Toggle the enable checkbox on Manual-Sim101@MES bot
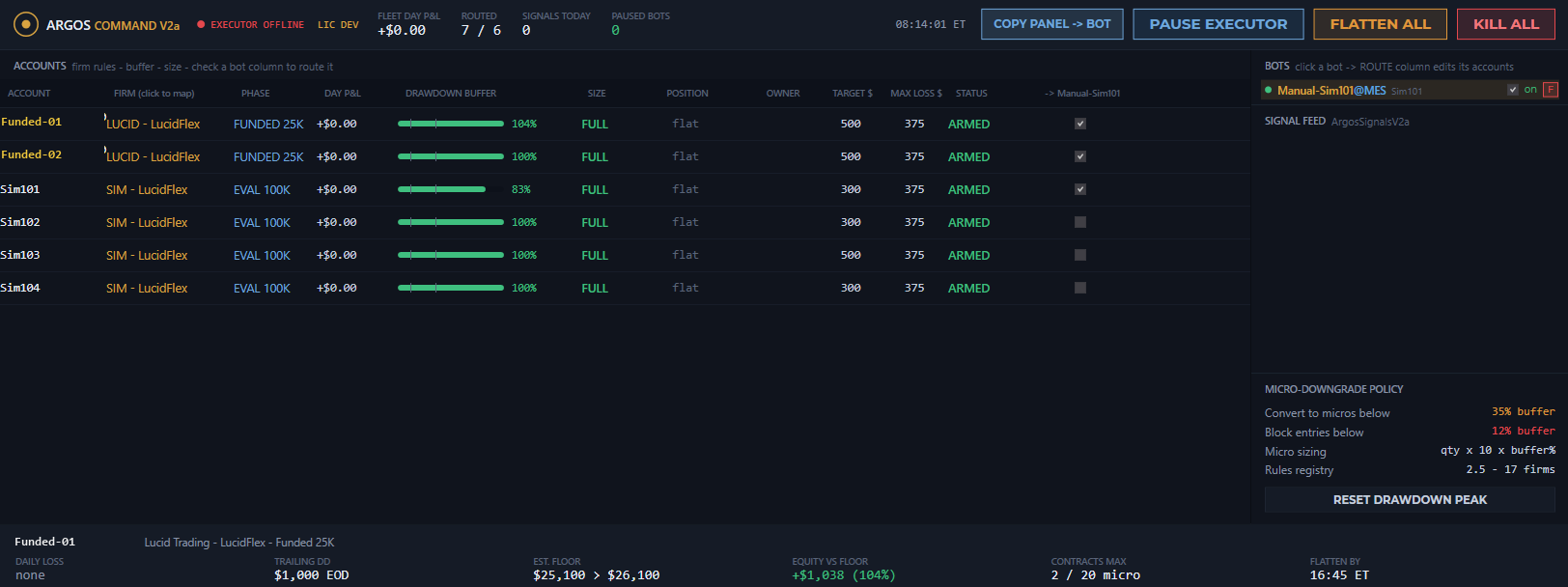 coord(1513,90)
